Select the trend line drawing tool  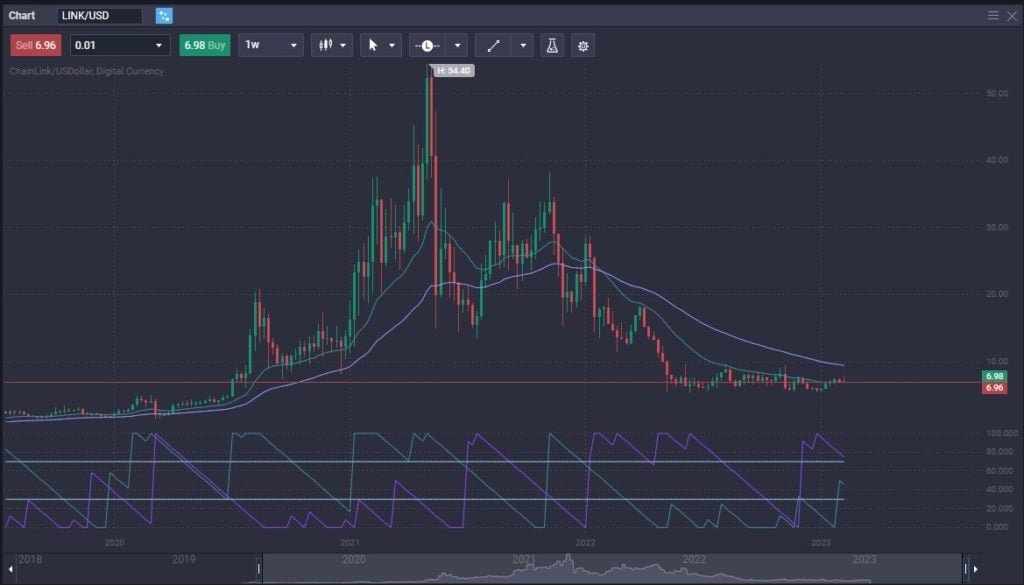493,45
